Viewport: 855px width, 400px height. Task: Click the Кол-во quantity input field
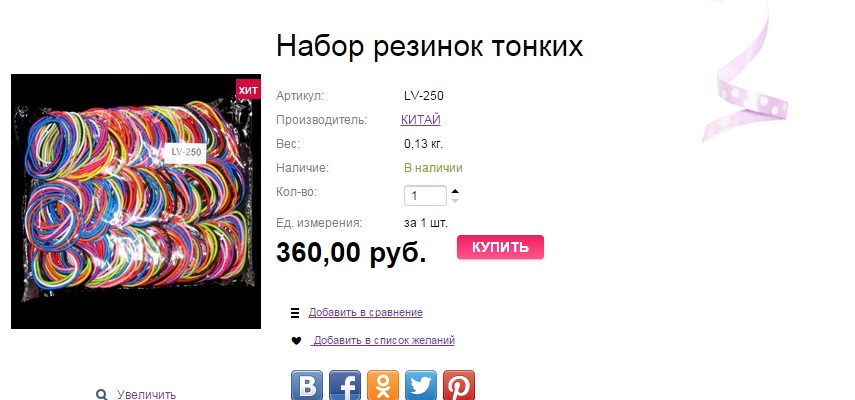coord(425,196)
